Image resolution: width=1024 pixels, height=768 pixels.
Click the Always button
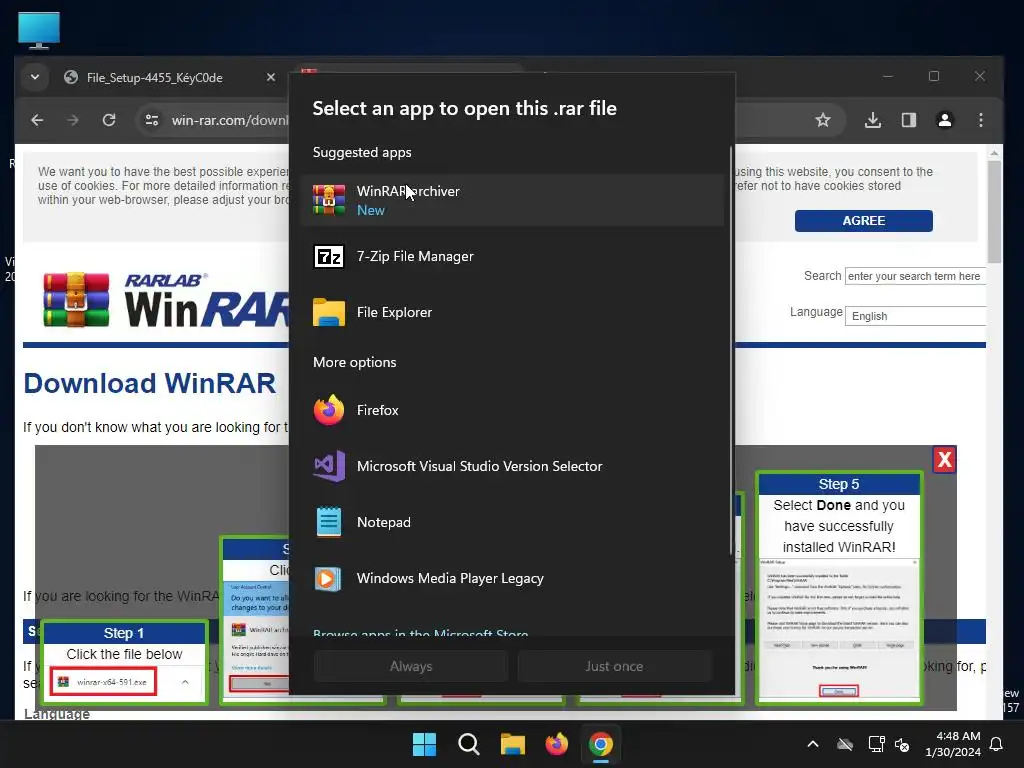click(411, 666)
